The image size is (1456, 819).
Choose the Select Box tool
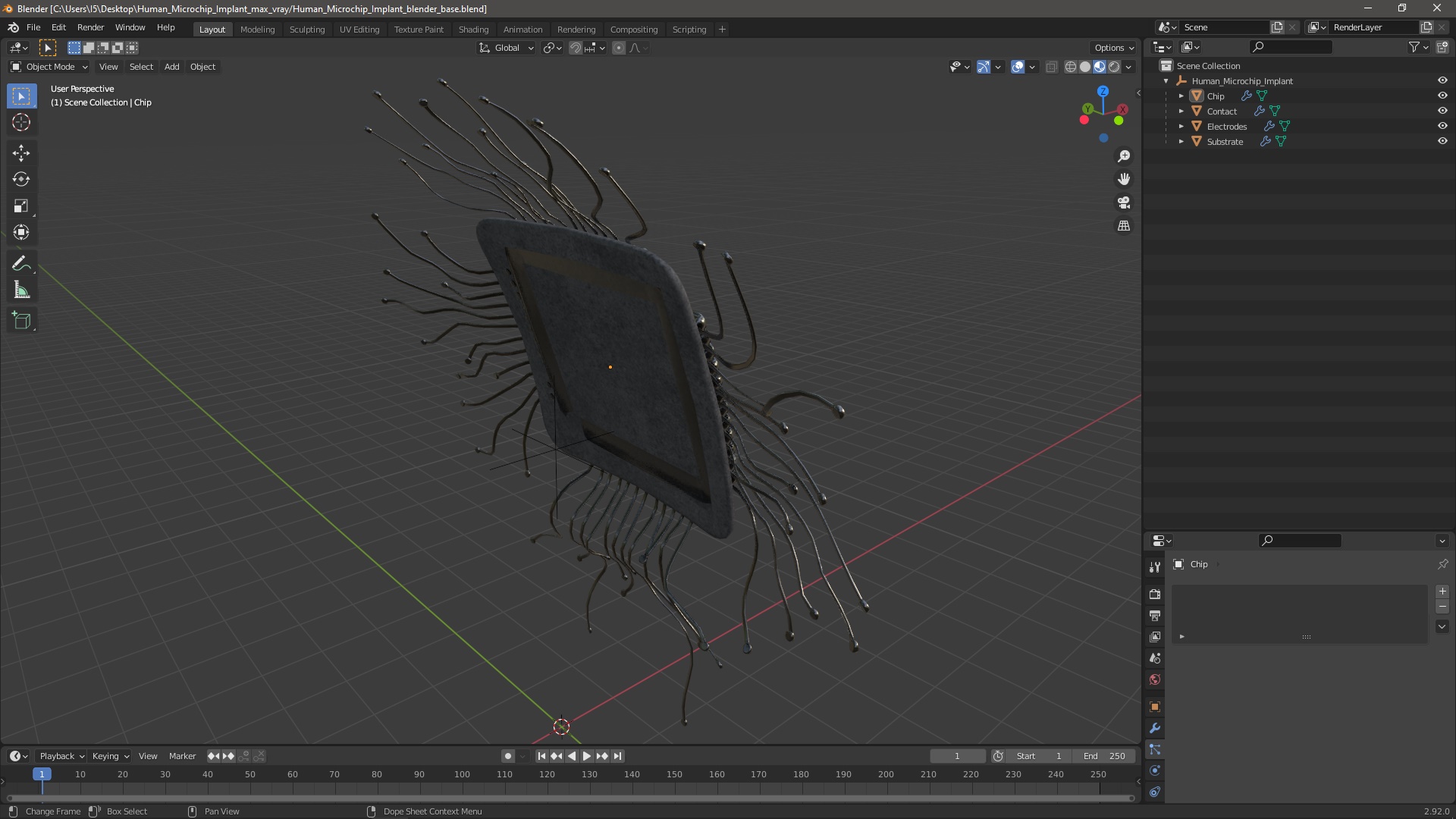[x=21, y=96]
